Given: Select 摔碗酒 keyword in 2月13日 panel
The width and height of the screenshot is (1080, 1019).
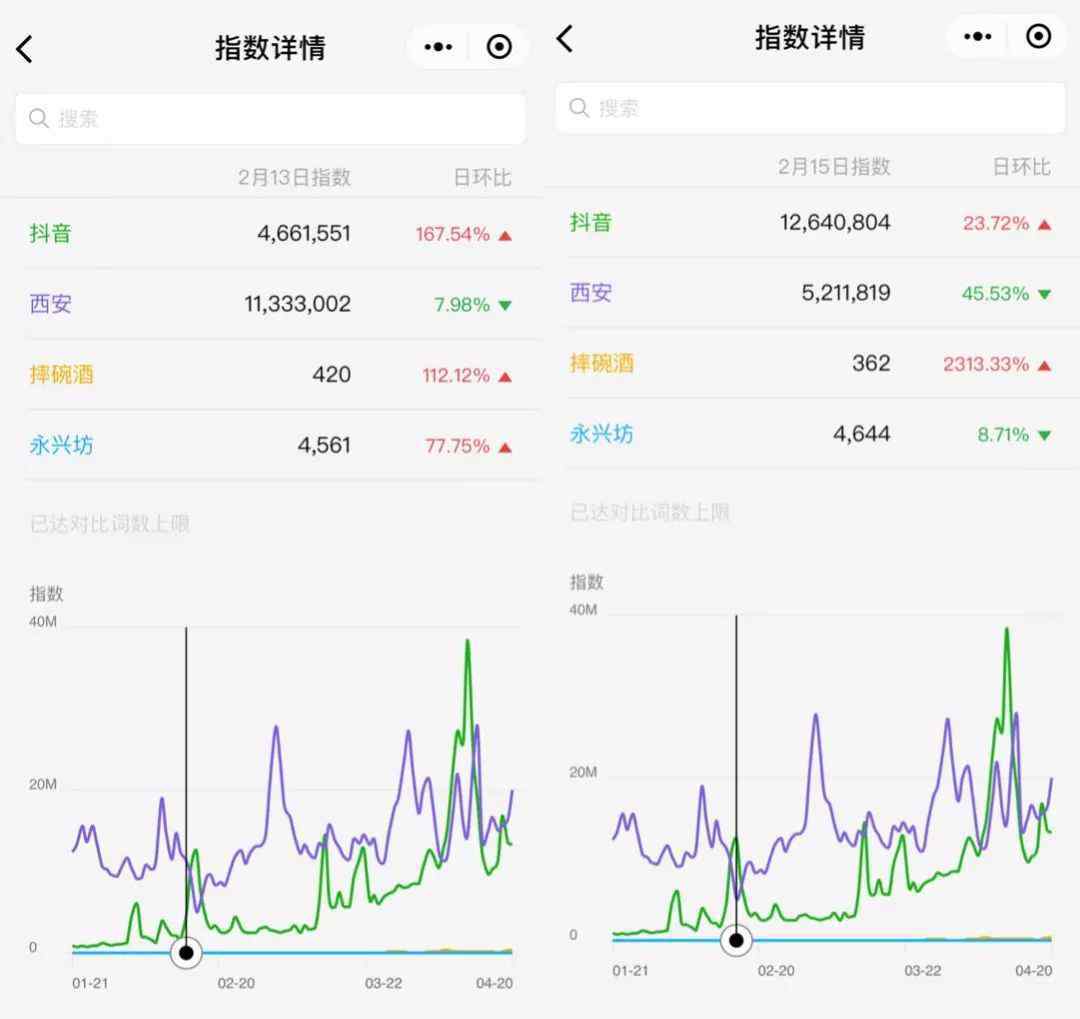Looking at the screenshot, I should [x=61, y=374].
